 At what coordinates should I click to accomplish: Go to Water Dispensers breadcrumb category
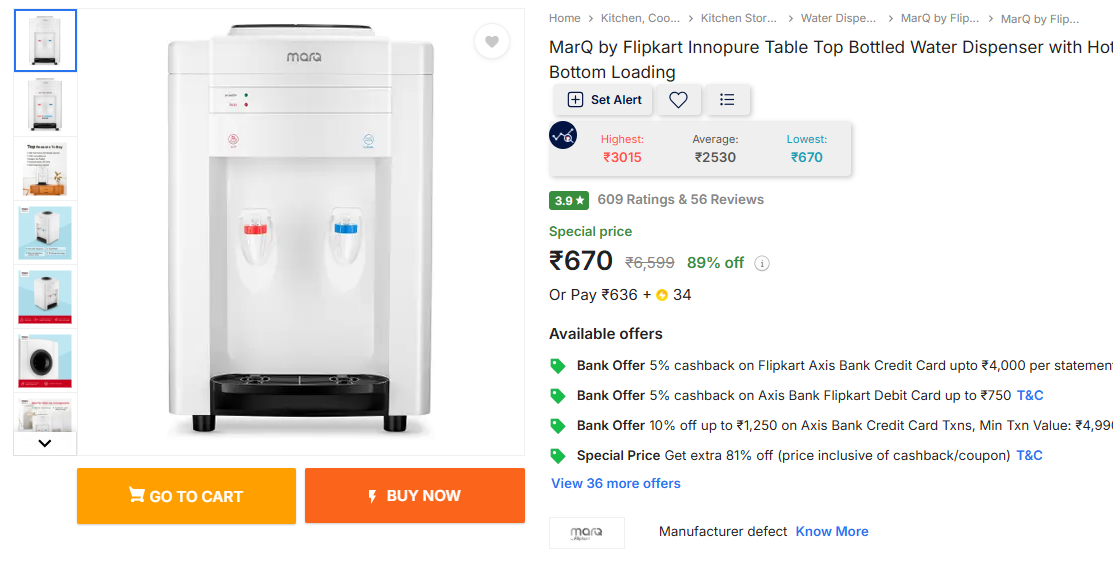(838, 18)
